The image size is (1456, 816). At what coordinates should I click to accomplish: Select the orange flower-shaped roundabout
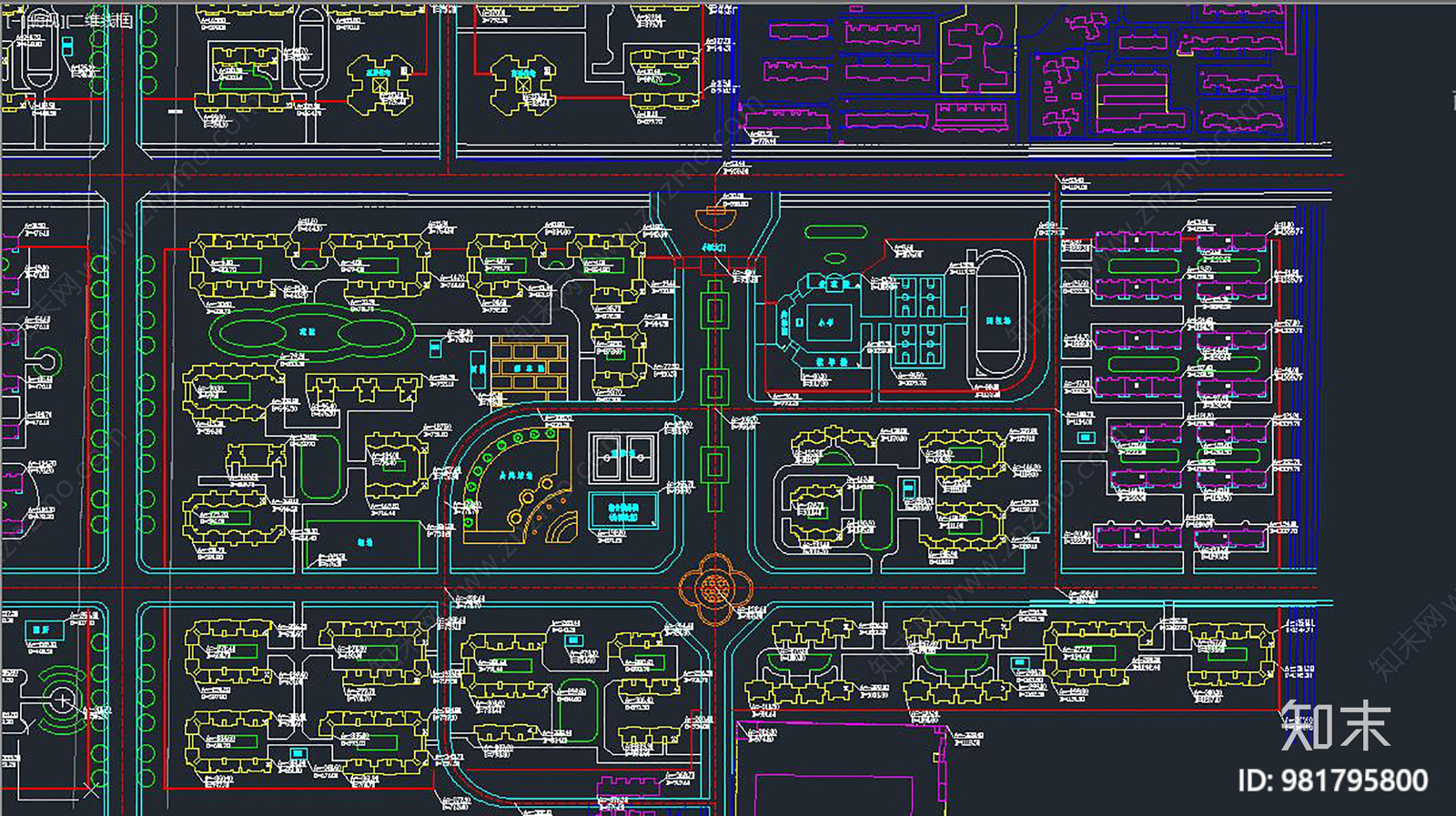pyautogui.click(x=715, y=588)
